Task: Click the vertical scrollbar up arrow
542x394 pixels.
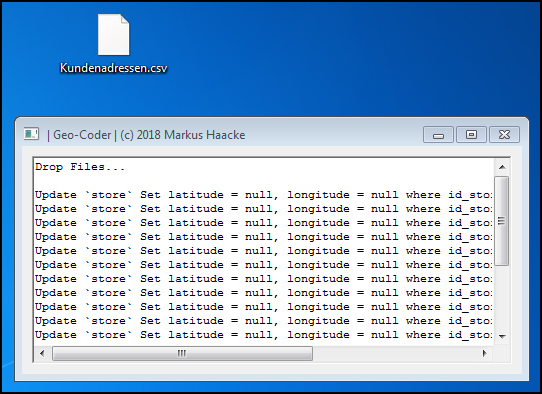Action: [502, 167]
